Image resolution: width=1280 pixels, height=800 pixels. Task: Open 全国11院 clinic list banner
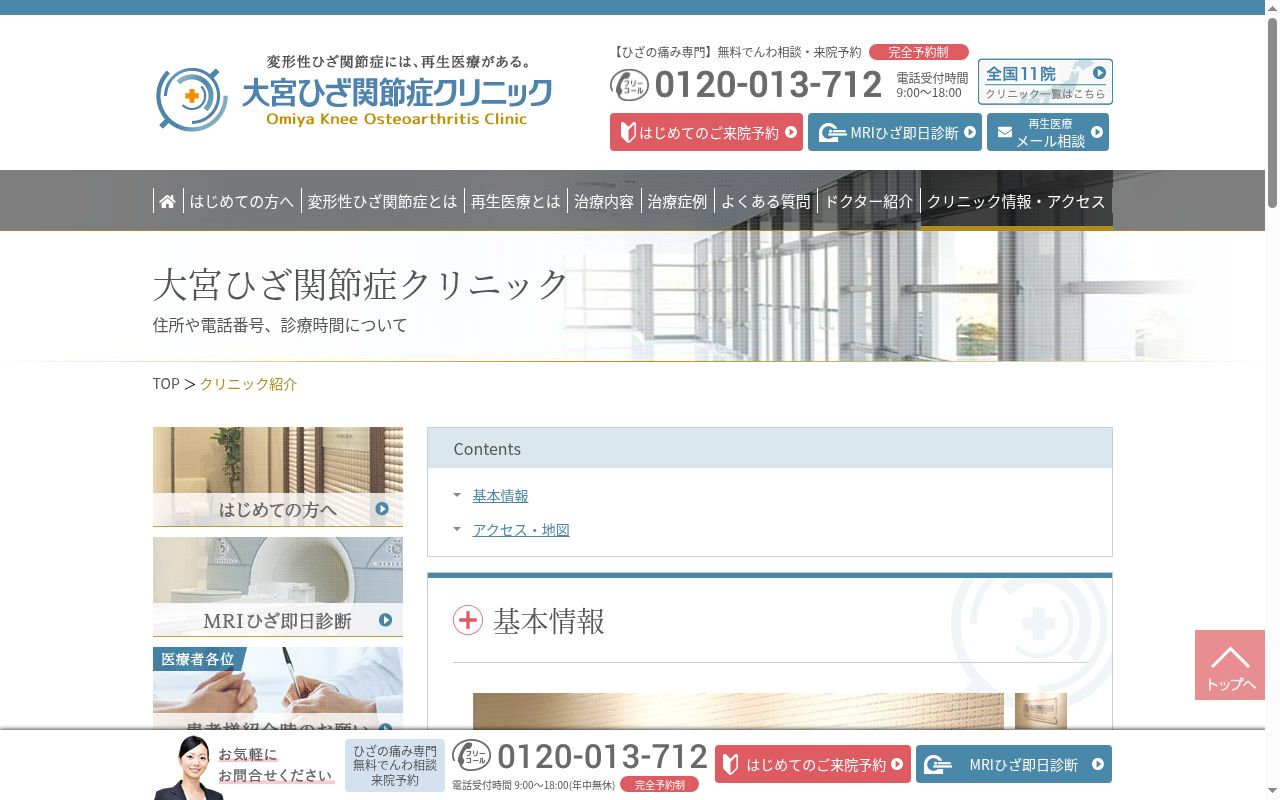click(x=1045, y=82)
